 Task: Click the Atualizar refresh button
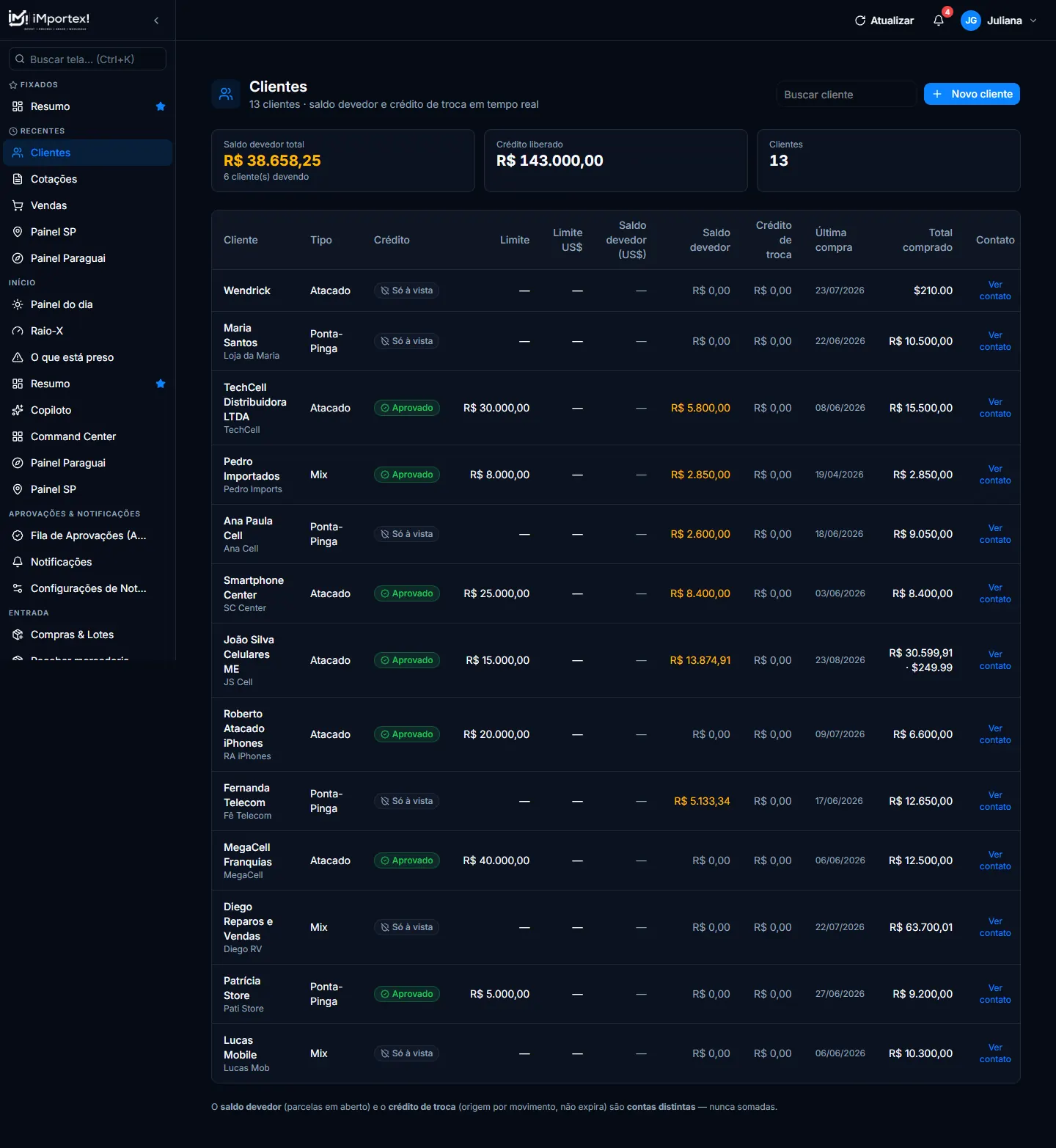click(x=884, y=21)
